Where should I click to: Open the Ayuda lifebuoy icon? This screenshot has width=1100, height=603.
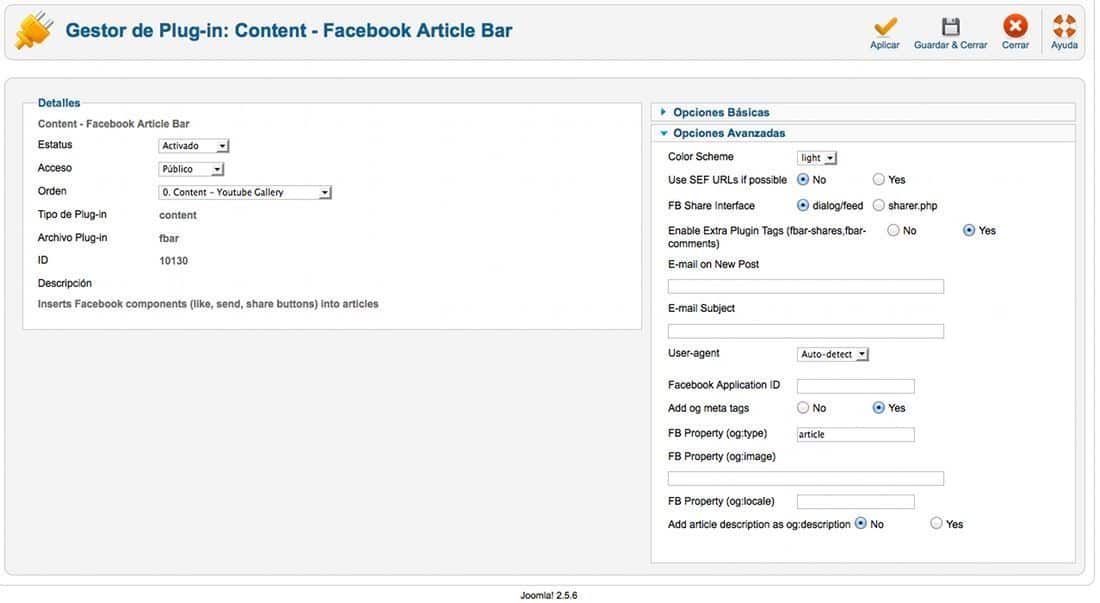pyautogui.click(x=1064, y=26)
